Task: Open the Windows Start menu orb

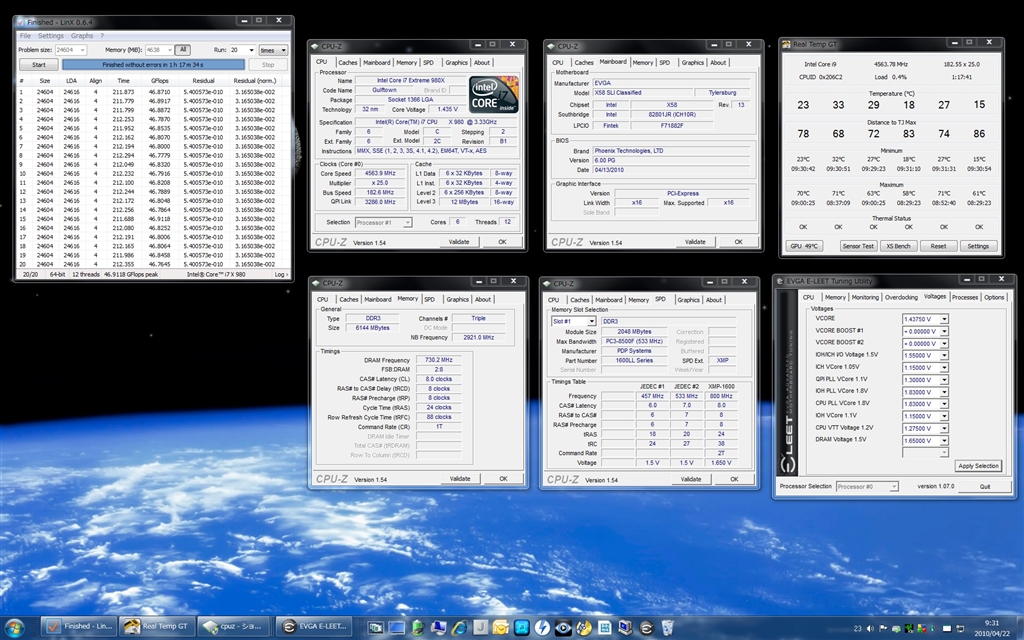Action: click(x=17, y=626)
